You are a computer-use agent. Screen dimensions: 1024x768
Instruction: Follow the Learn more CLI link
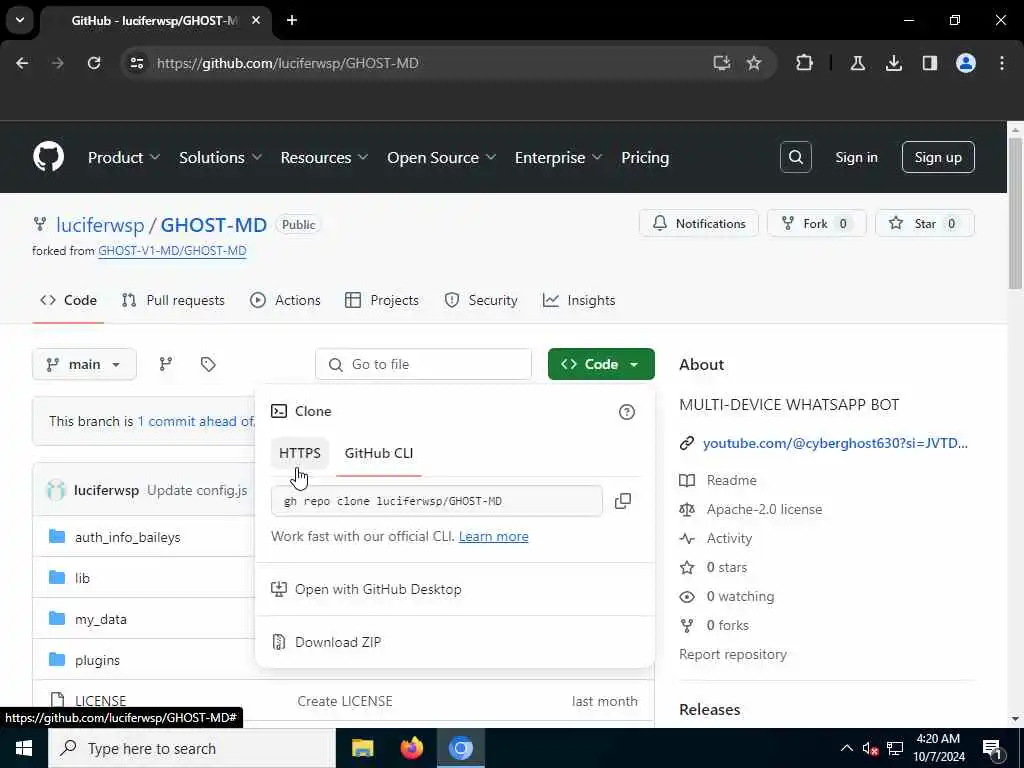click(493, 536)
